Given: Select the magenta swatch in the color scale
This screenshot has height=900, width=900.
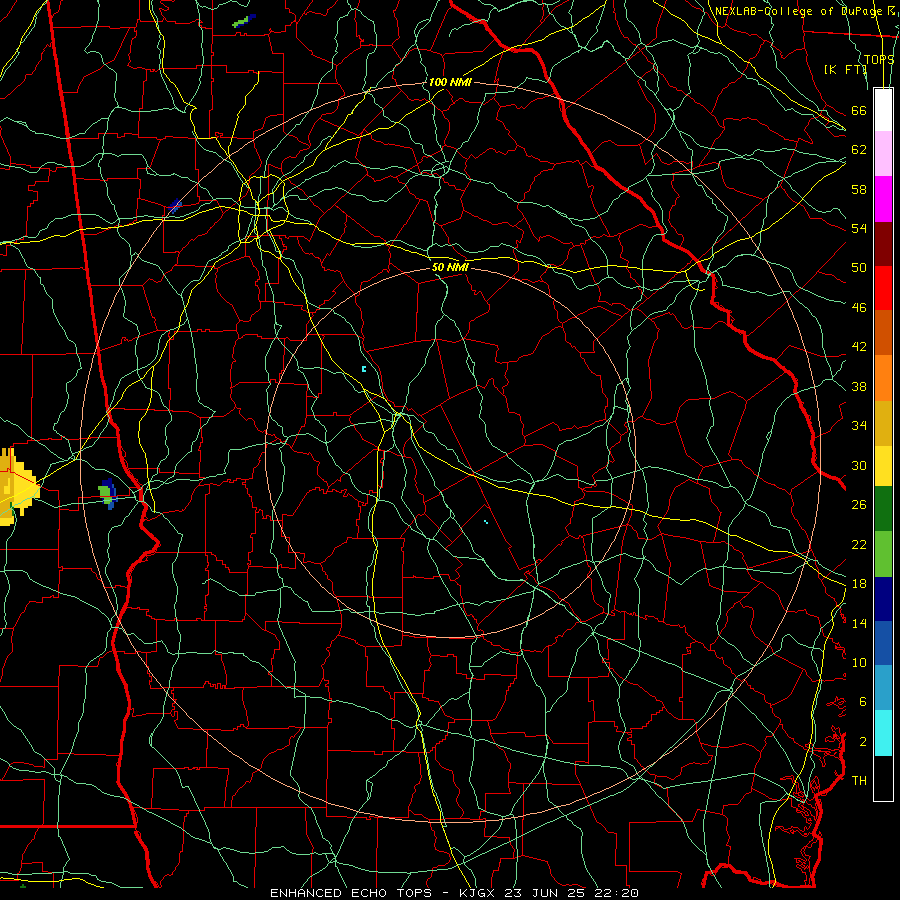Looking at the screenshot, I should click(883, 199).
